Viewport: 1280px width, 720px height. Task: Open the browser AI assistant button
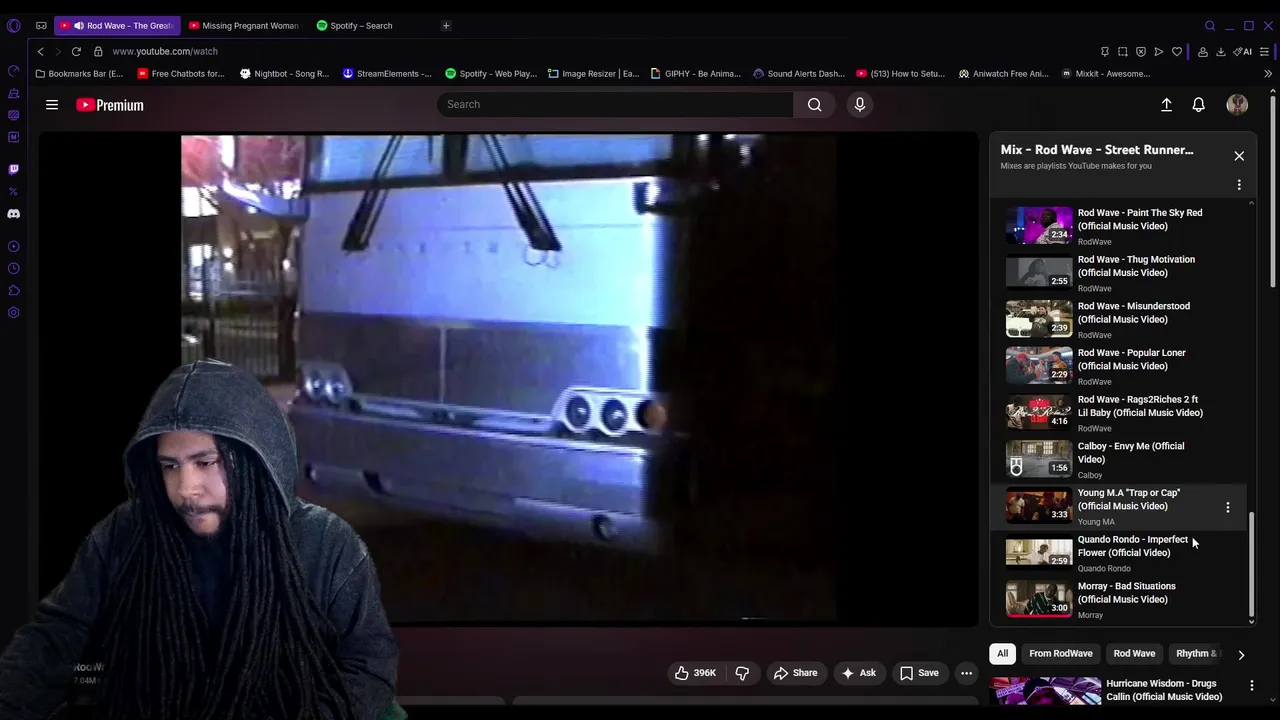coord(1243,51)
